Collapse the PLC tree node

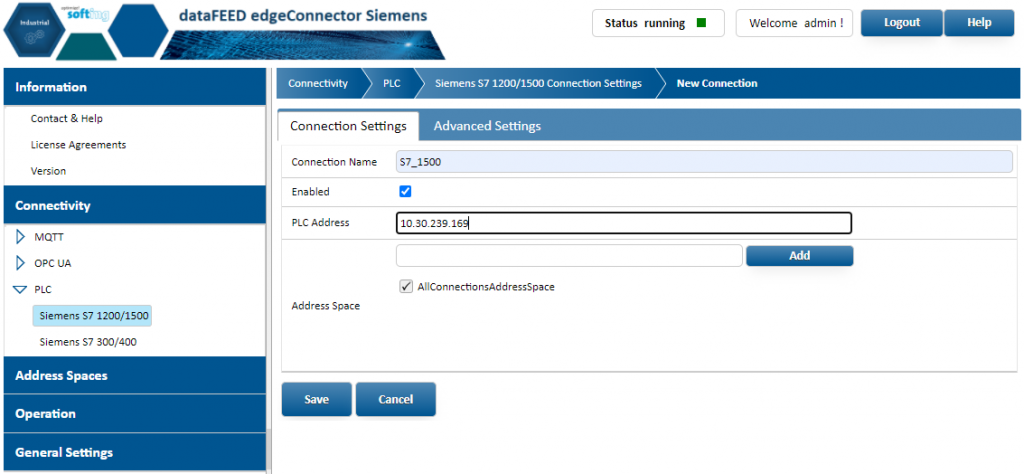[x=20, y=290]
